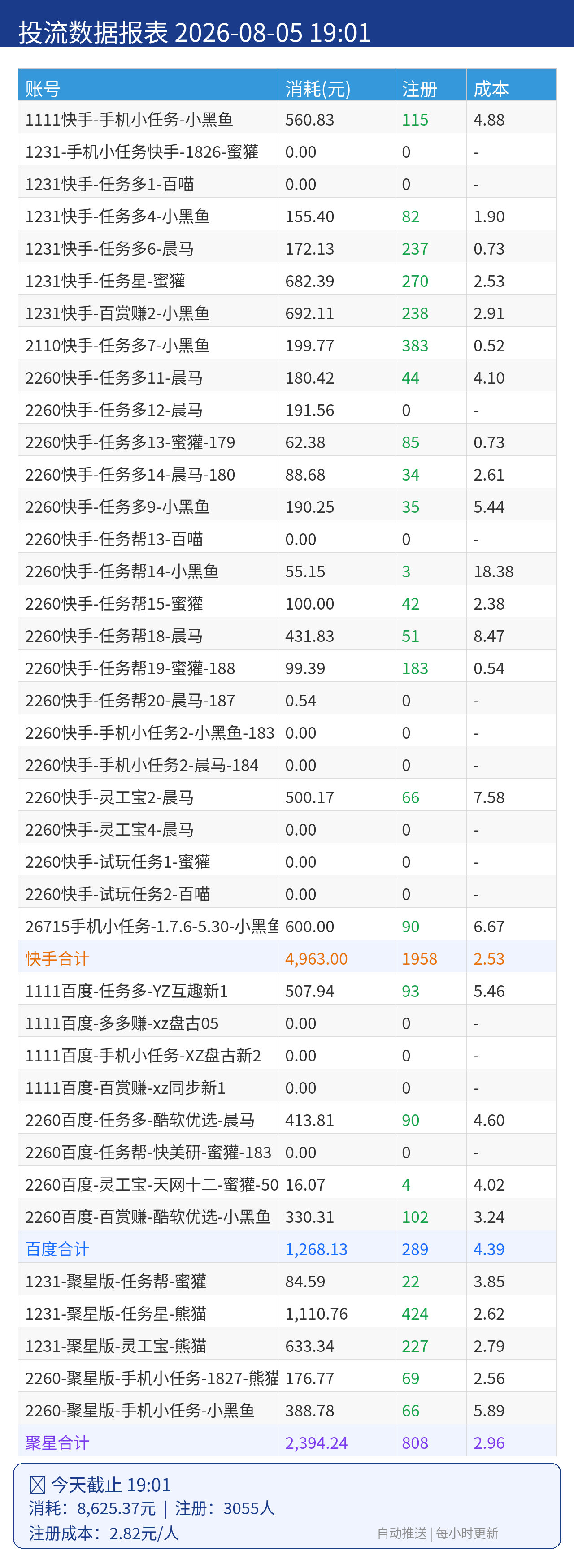The height and width of the screenshot is (1568, 574).
Task: Select account 1111快手-手机小任务-小黑鱼
Action: click(129, 120)
